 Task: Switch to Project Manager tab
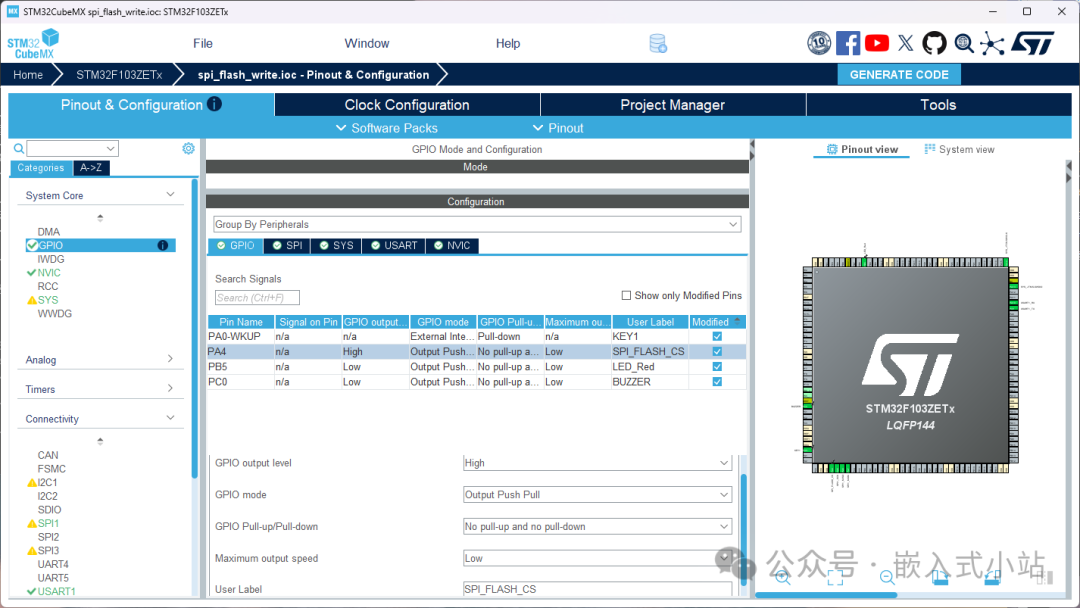point(673,105)
